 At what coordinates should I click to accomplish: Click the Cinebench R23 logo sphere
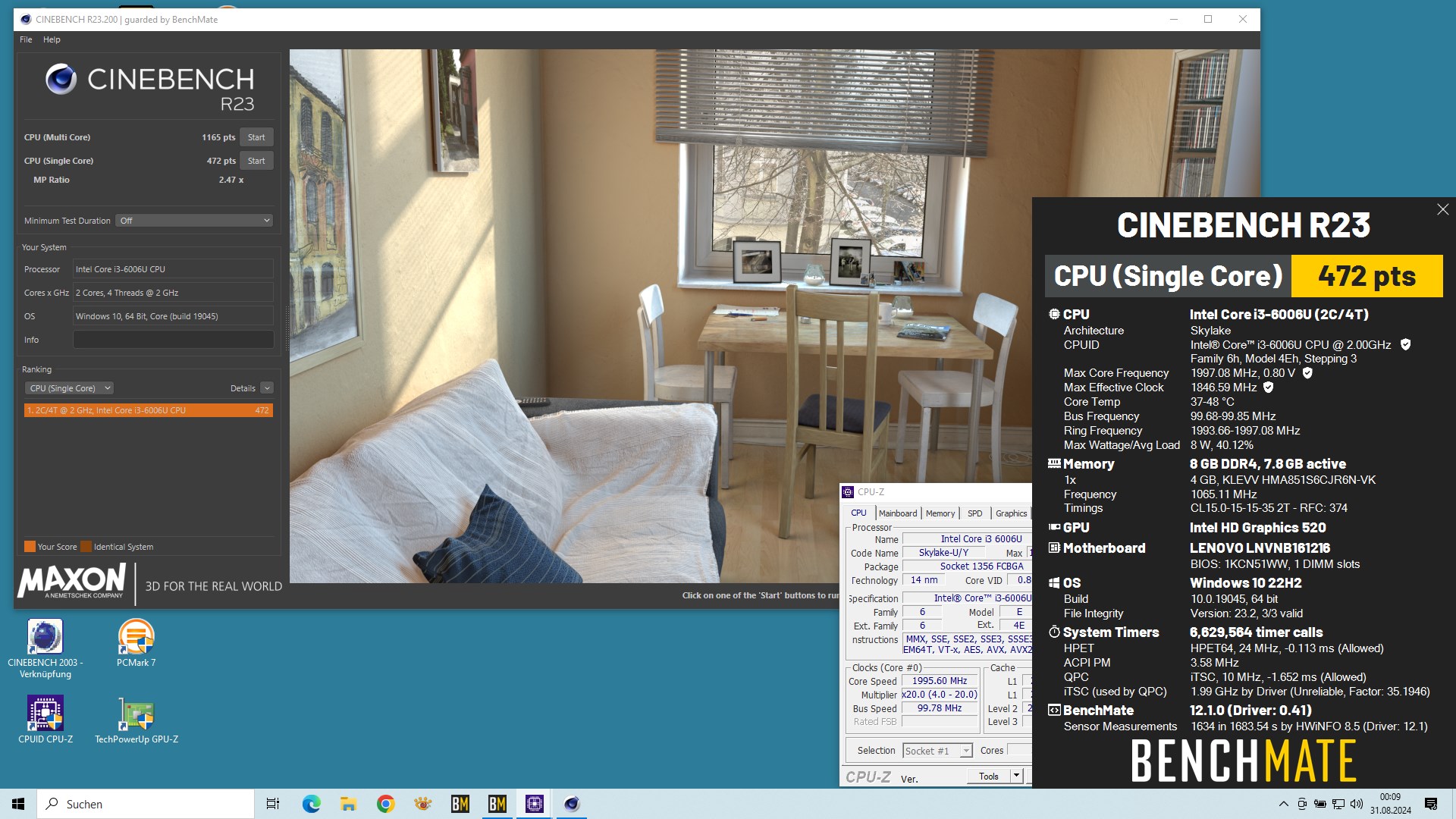[x=61, y=79]
